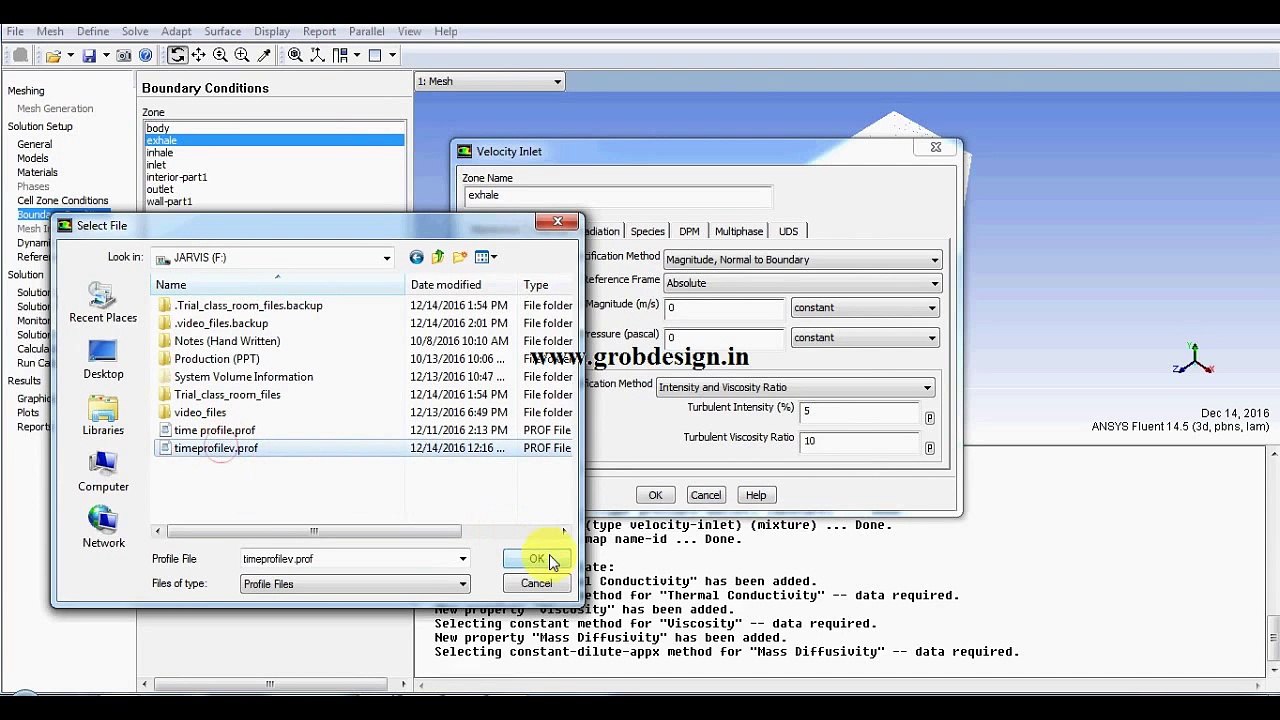The width and height of the screenshot is (1280, 720).
Task: Switch to the Species tab
Action: tap(647, 231)
